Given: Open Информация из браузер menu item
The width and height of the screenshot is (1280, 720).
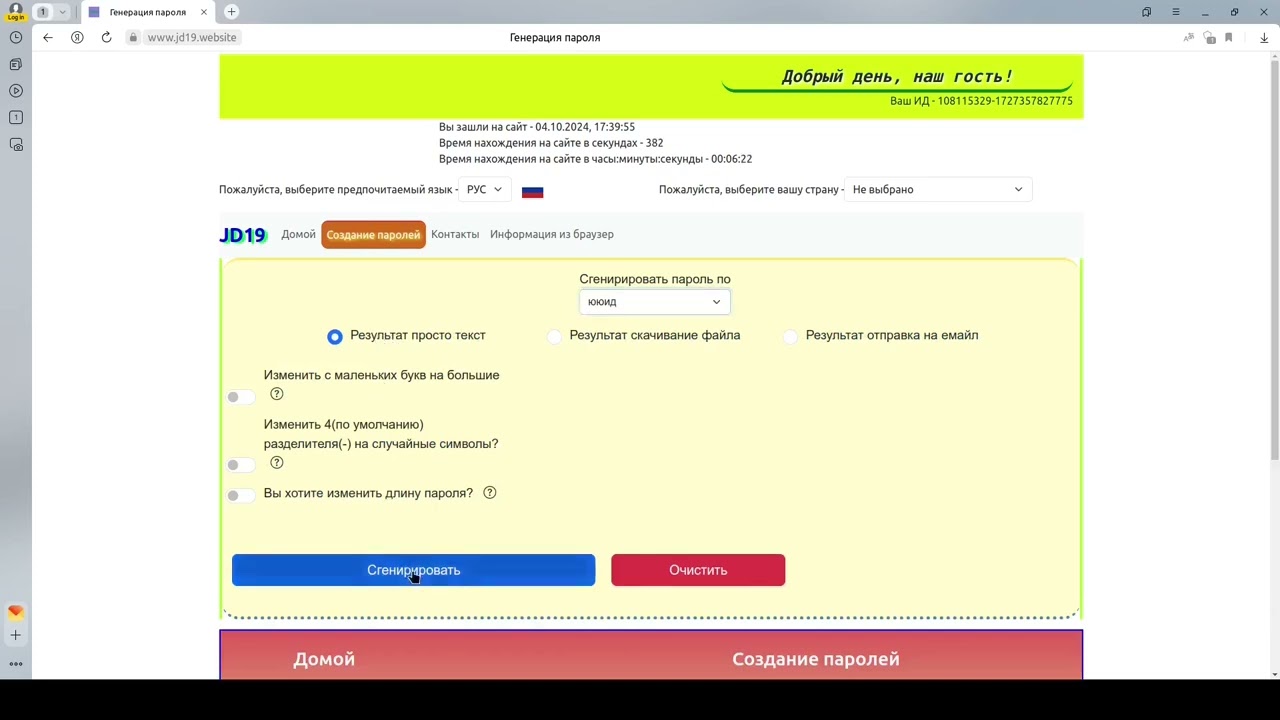Looking at the screenshot, I should coord(552,234).
